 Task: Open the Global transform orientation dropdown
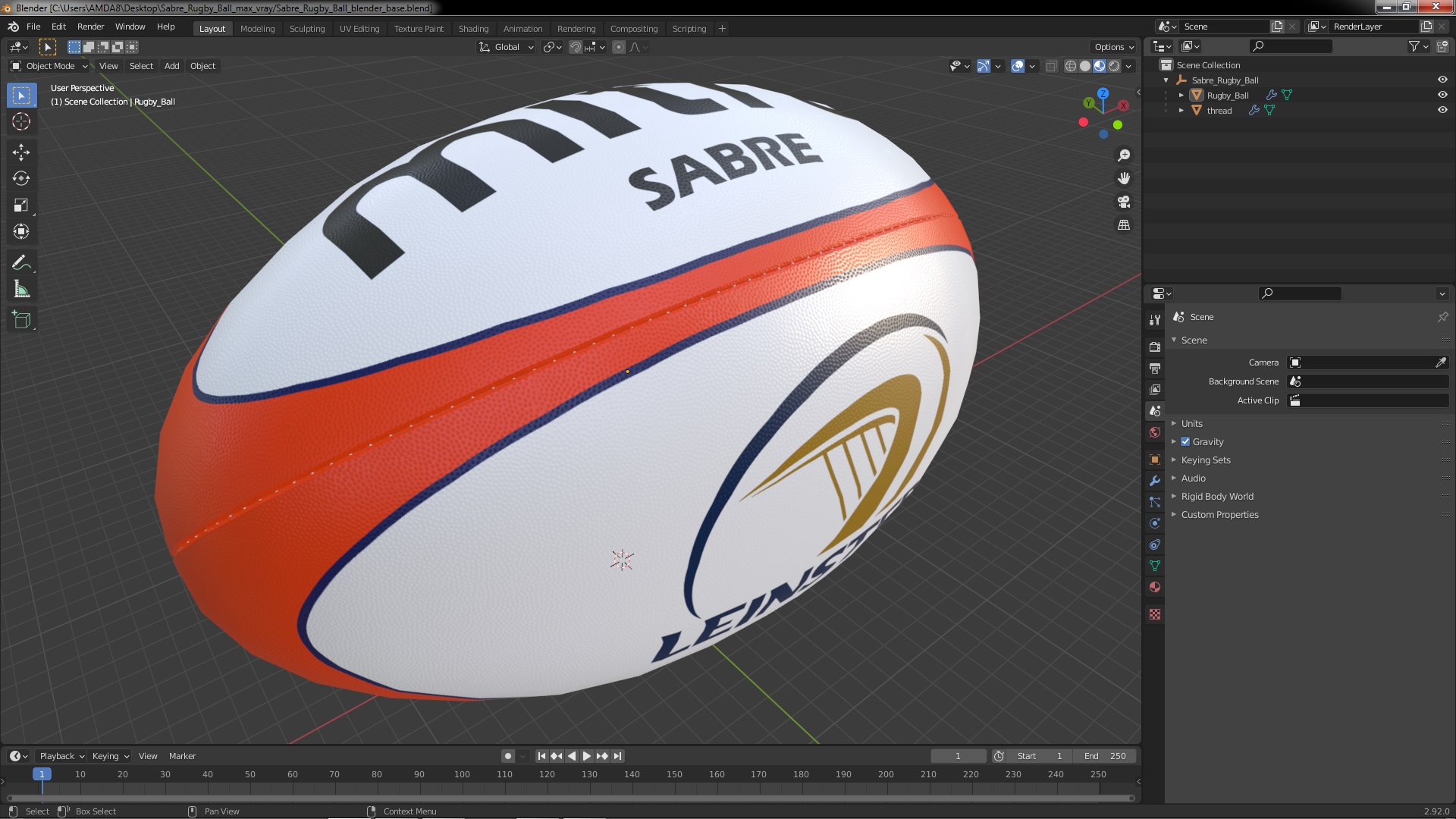click(x=506, y=47)
